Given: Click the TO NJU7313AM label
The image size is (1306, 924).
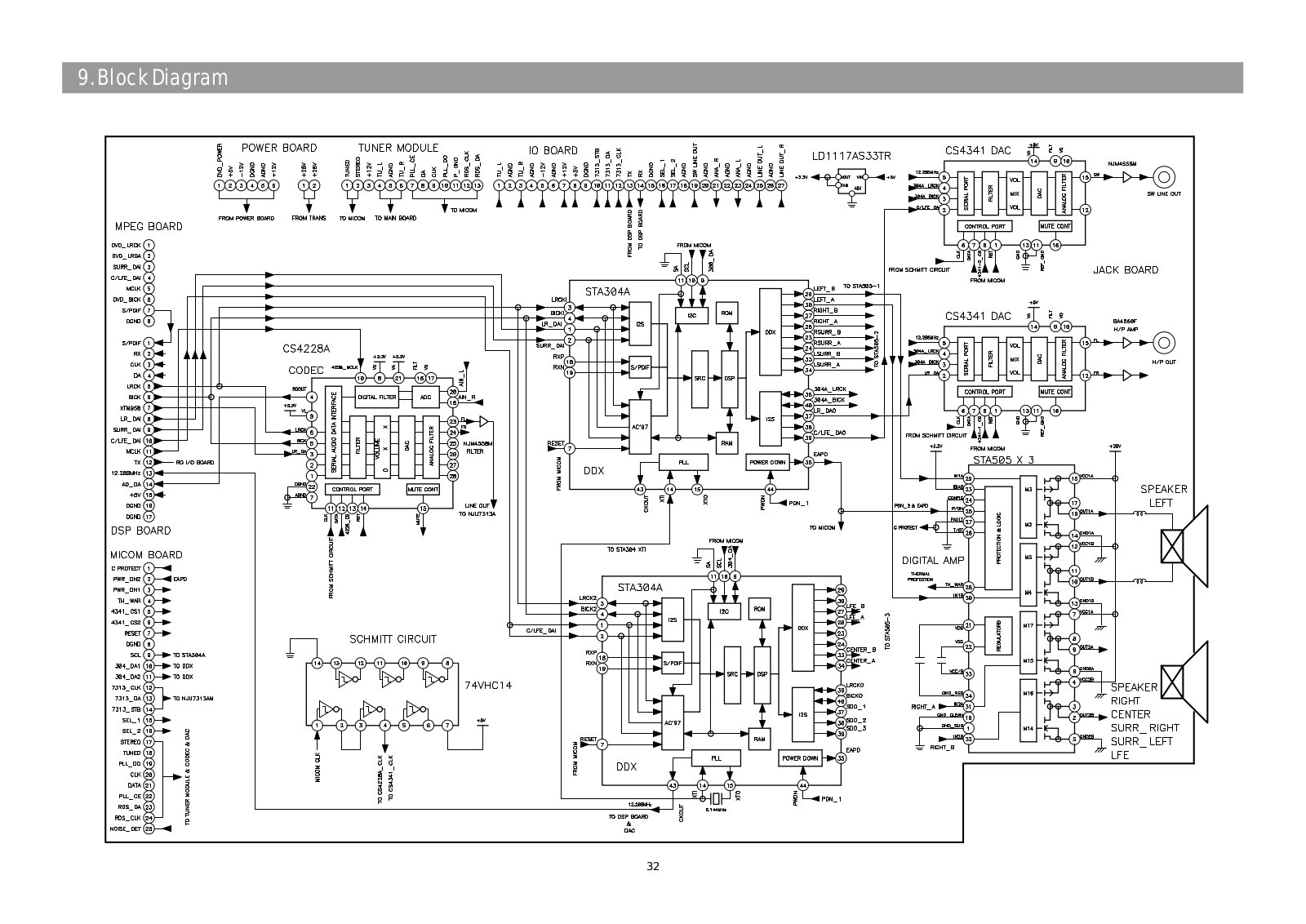Looking at the screenshot, I should point(193,699).
